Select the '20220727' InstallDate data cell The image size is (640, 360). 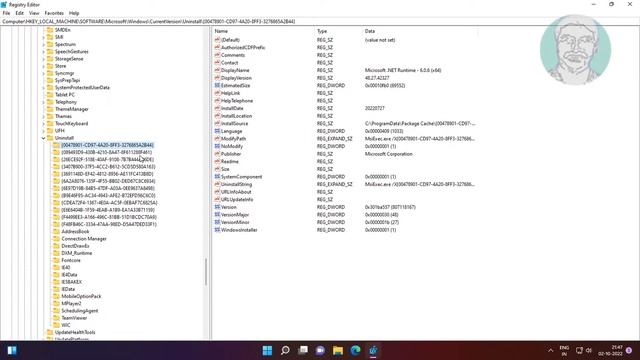point(375,108)
